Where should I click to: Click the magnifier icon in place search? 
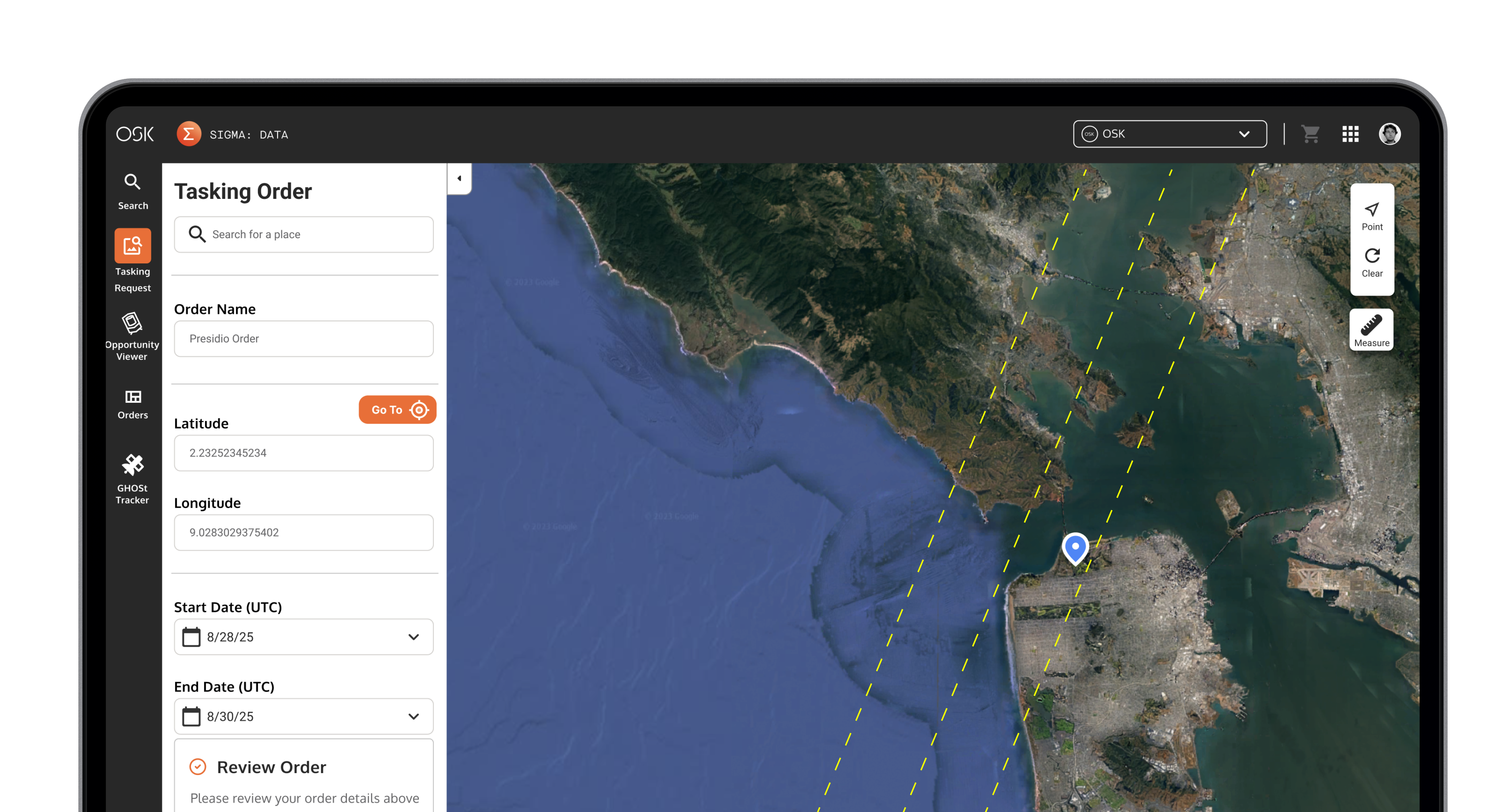point(197,234)
